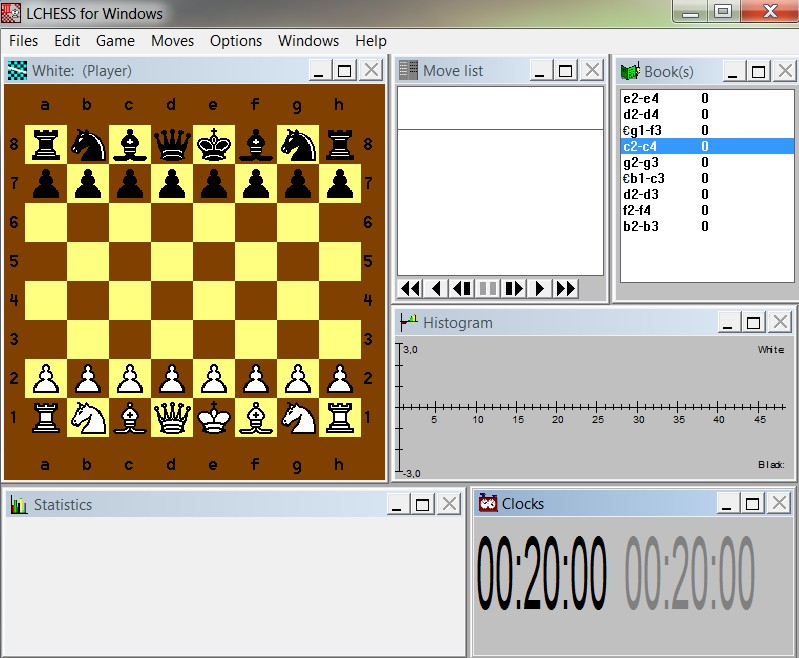Step back one half-move with bar arrow
This screenshot has width=799, height=658.
click(462, 288)
